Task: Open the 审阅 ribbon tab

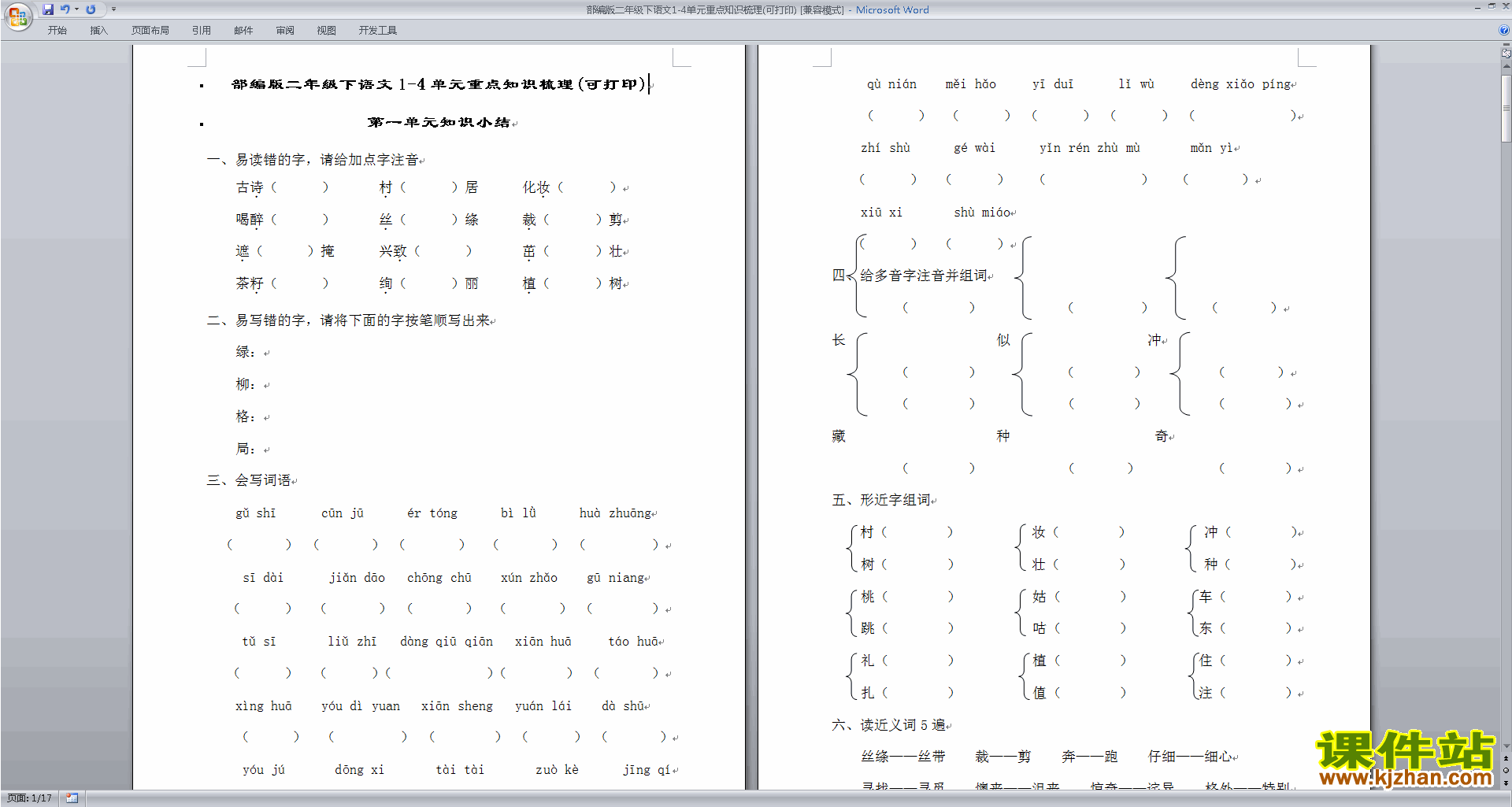Action: pos(285,31)
